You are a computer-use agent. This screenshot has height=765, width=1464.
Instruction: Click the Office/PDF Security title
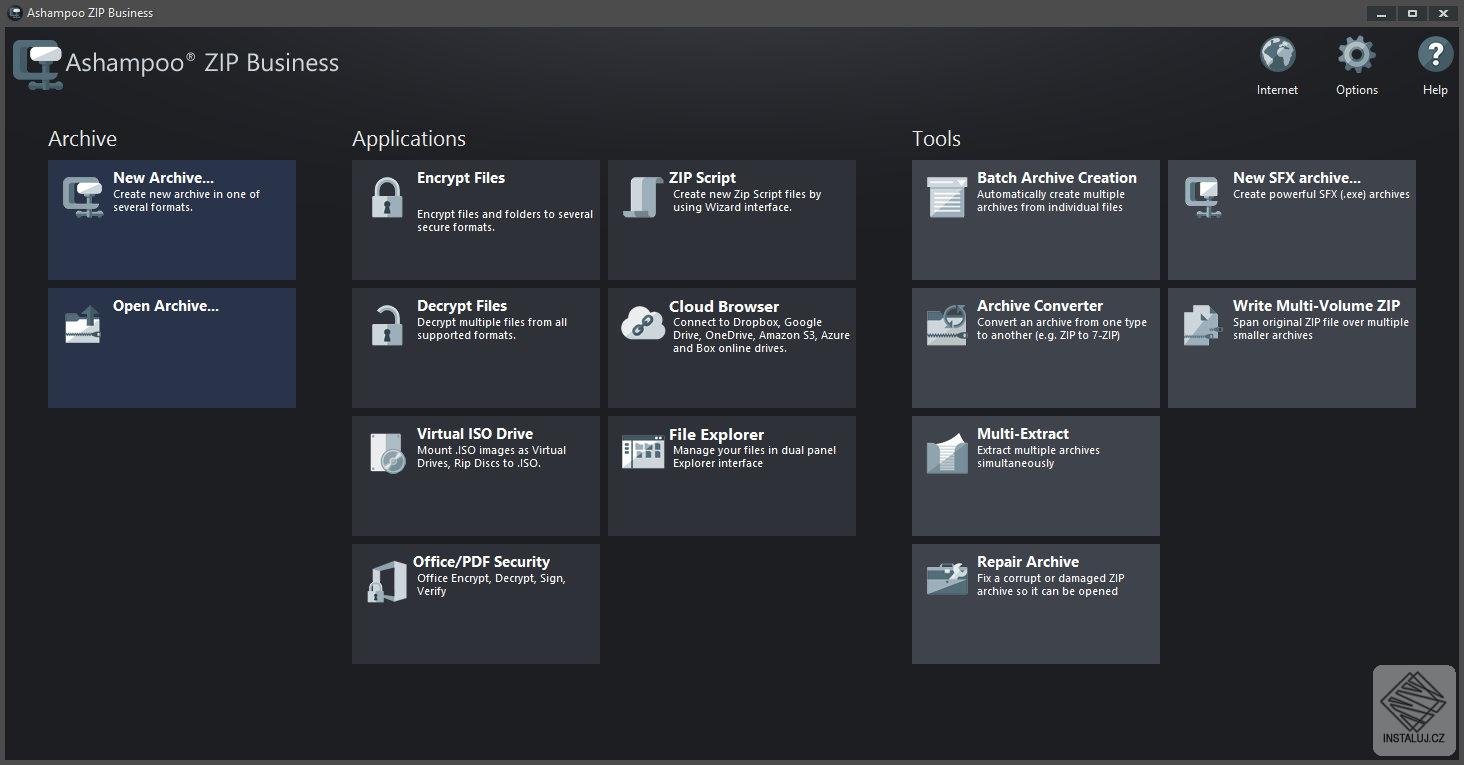coord(482,562)
